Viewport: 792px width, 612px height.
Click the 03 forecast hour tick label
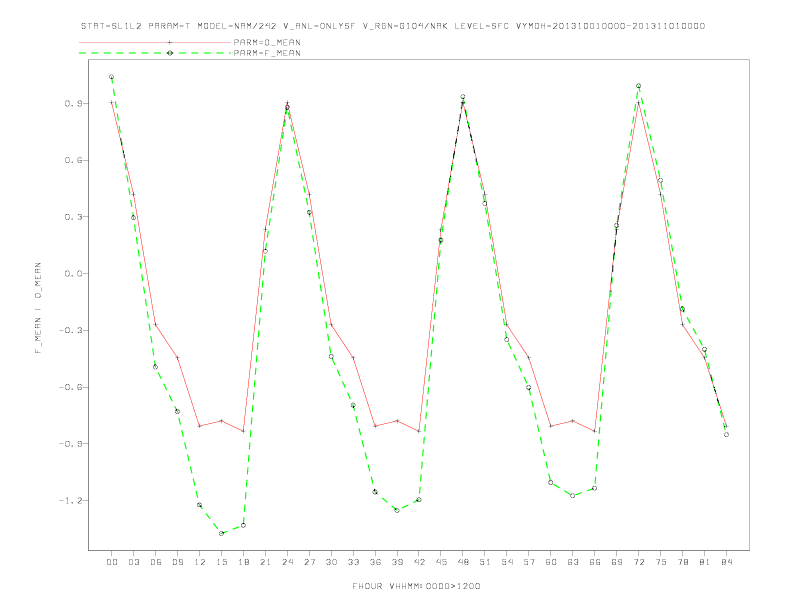[x=133, y=562]
